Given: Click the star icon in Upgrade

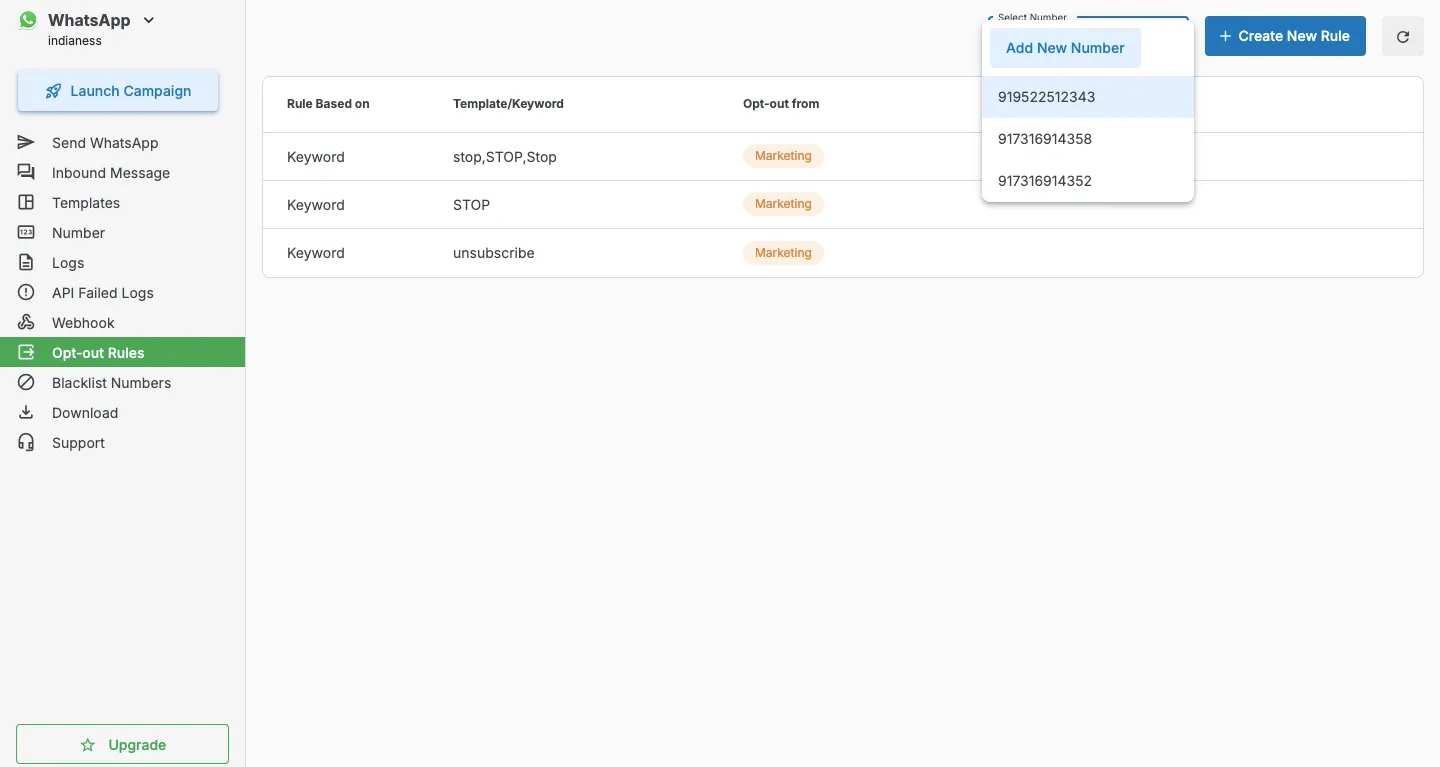Looking at the screenshot, I should pos(88,745).
